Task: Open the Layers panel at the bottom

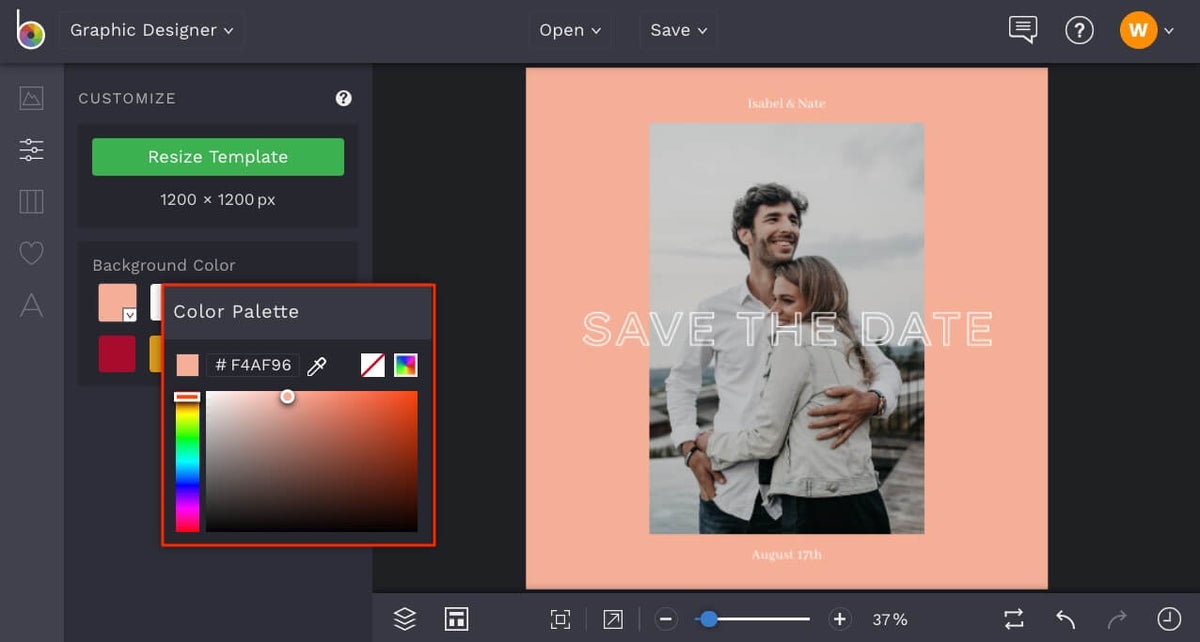Action: point(403,619)
